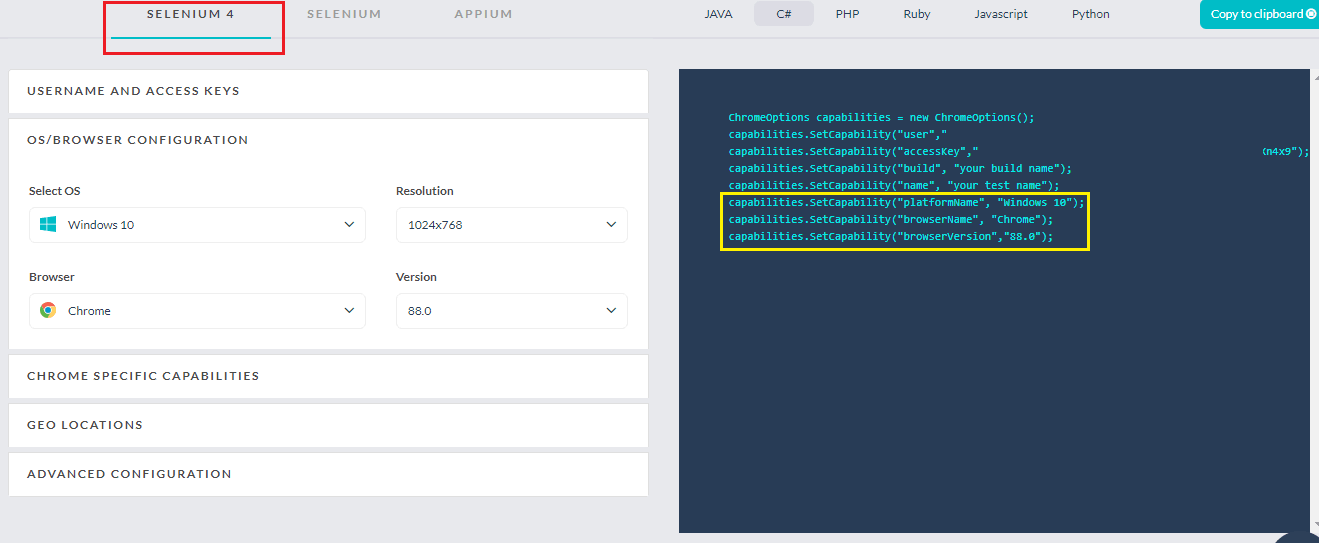Switch to the Selenium tab

coord(344,14)
